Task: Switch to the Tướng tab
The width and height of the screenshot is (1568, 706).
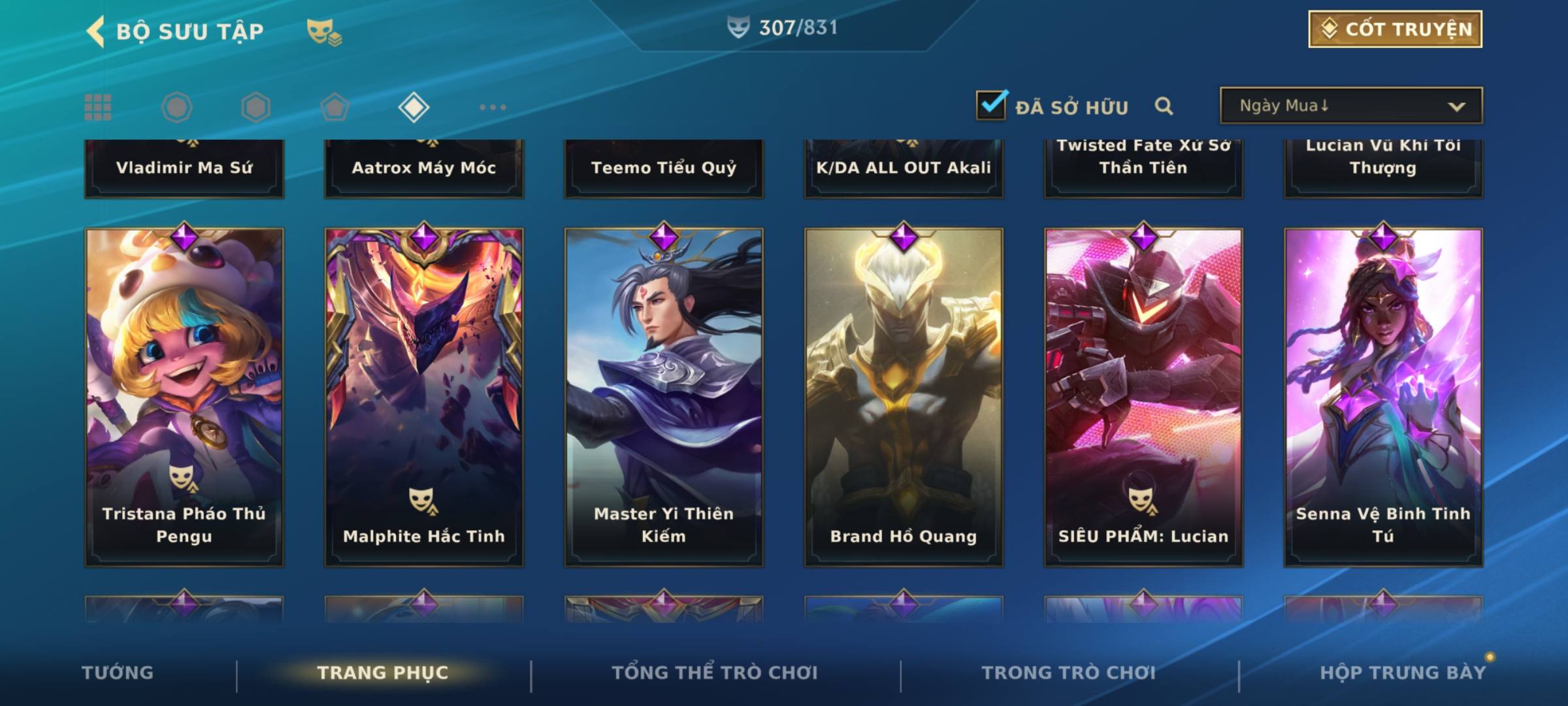Action: 118,673
